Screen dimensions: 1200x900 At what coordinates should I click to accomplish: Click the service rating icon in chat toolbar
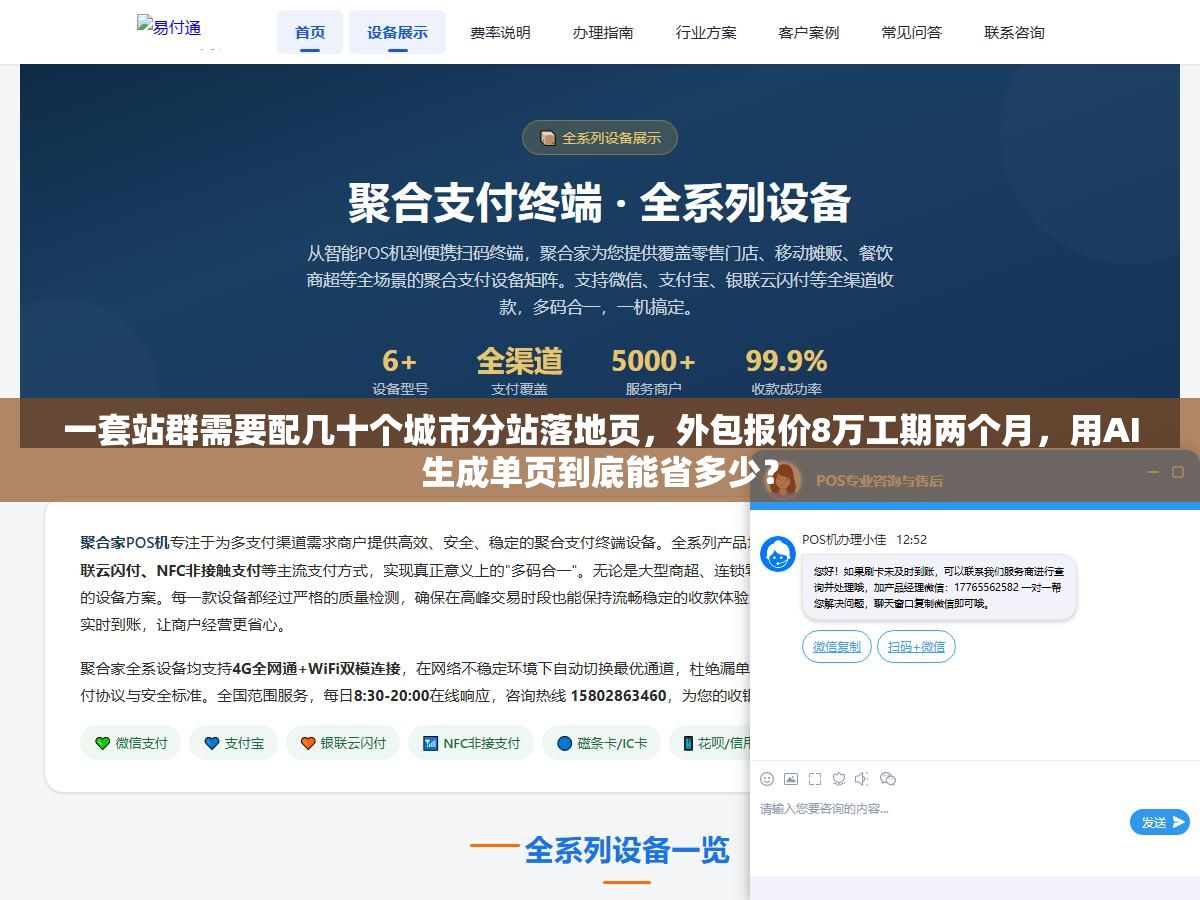[839, 779]
